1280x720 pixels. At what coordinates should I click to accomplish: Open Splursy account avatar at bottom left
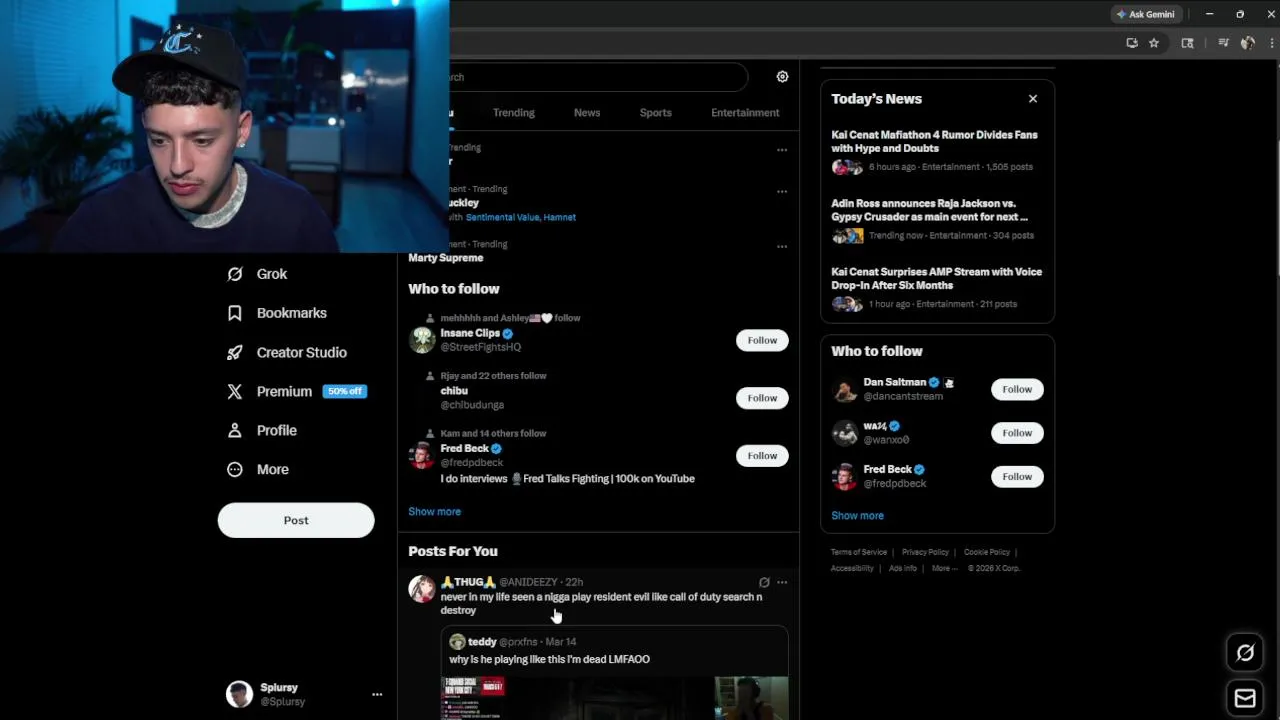click(x=239, y=694)
